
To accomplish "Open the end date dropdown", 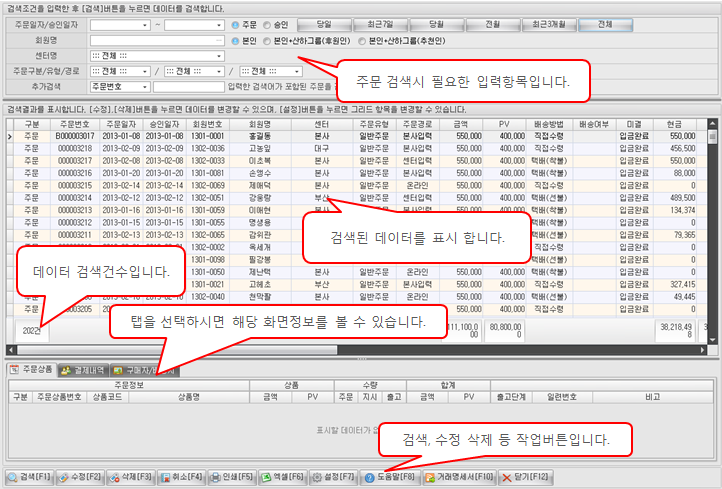I will point(219,25).
